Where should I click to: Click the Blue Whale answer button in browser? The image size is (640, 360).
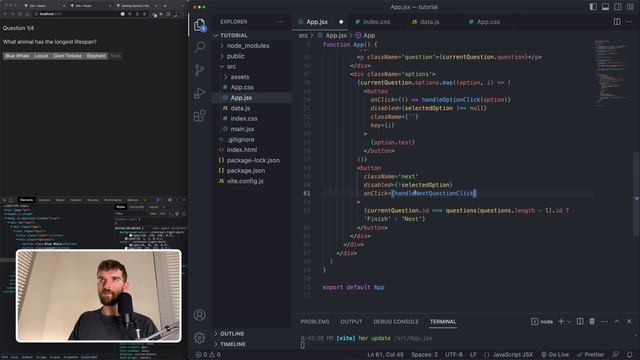click(17, 56)
